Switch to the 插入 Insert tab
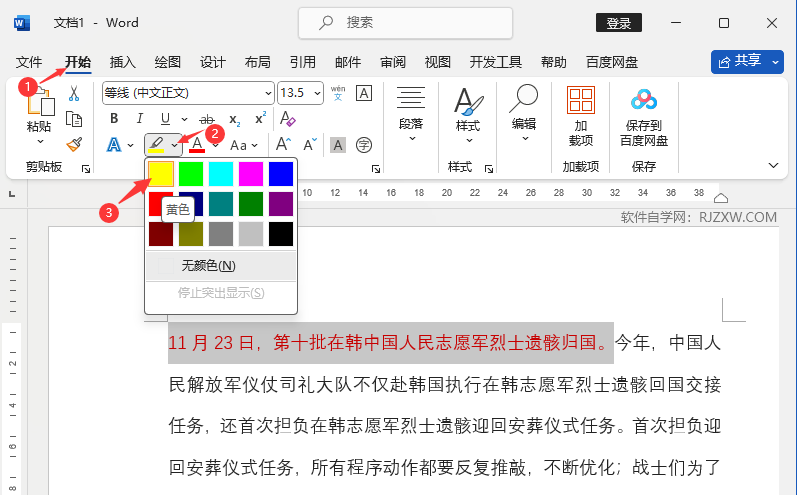The height and width of the screenshot is (495, 797). point(123,63)
